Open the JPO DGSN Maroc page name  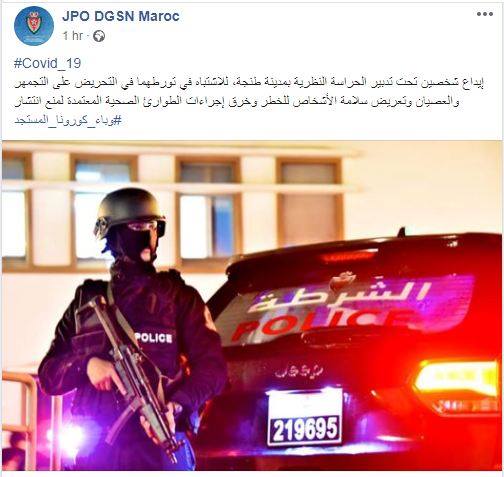pos(121,16)
